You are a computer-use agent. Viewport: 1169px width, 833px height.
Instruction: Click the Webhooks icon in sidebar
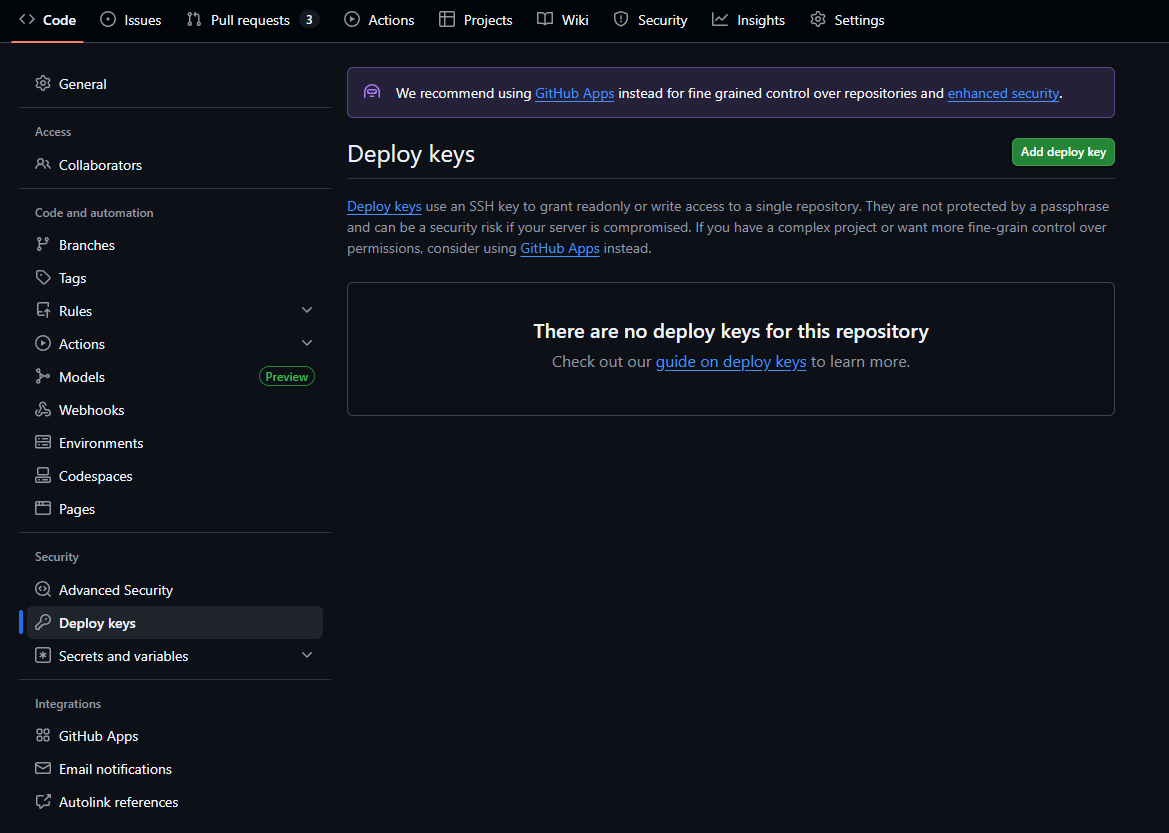click(43, 410)
